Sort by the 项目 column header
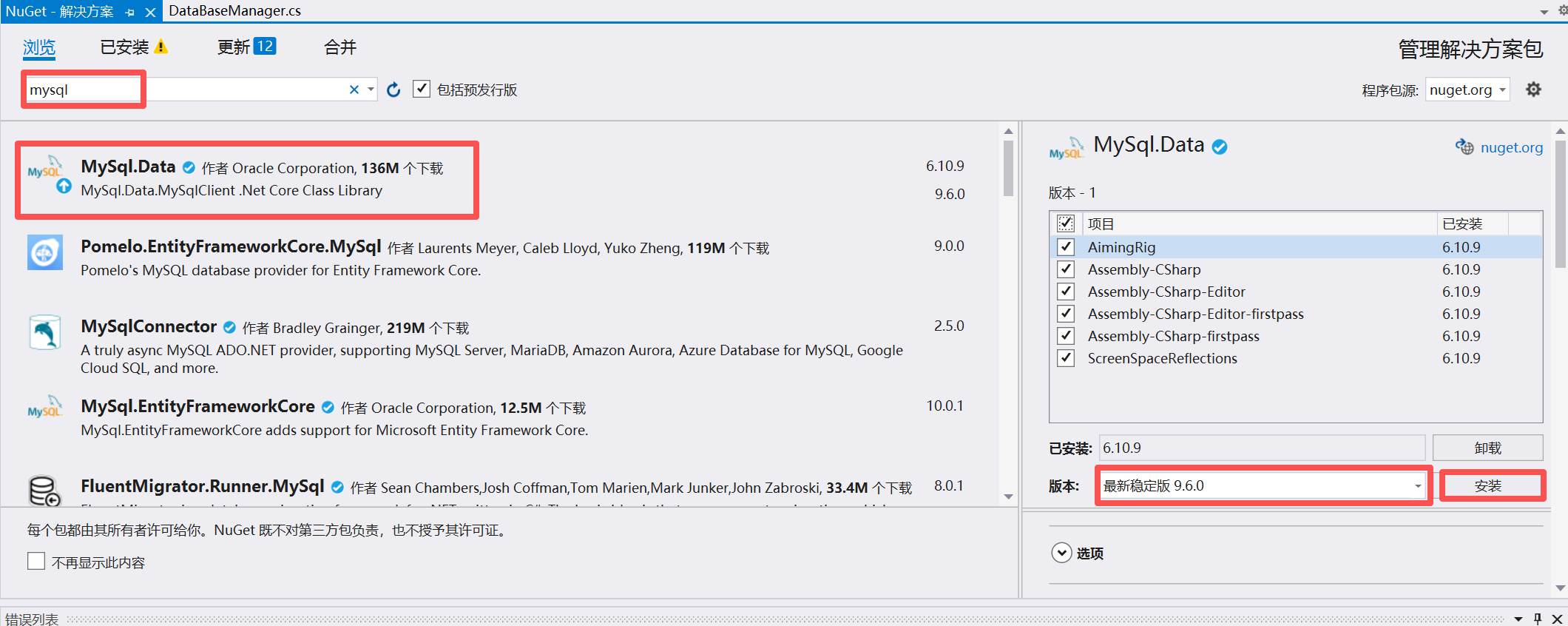Image resolution: width=1568 pixels, height=626 pixels. 1260,223
